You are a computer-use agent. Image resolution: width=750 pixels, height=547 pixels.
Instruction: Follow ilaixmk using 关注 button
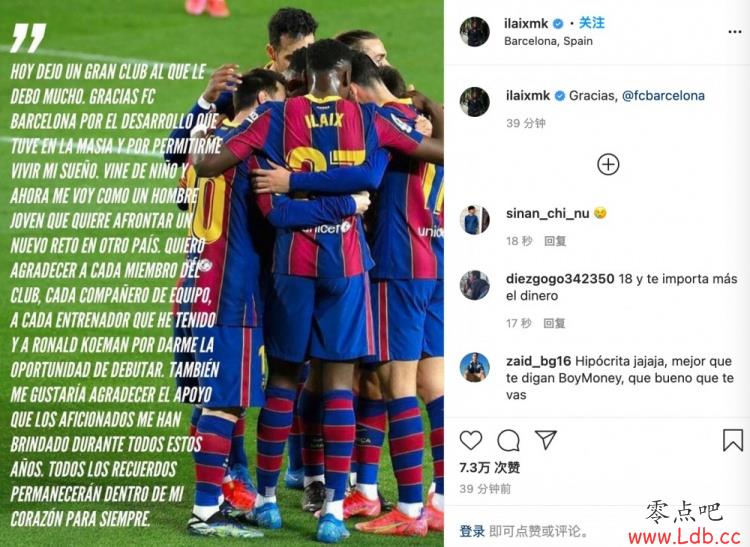coord(592,22)
